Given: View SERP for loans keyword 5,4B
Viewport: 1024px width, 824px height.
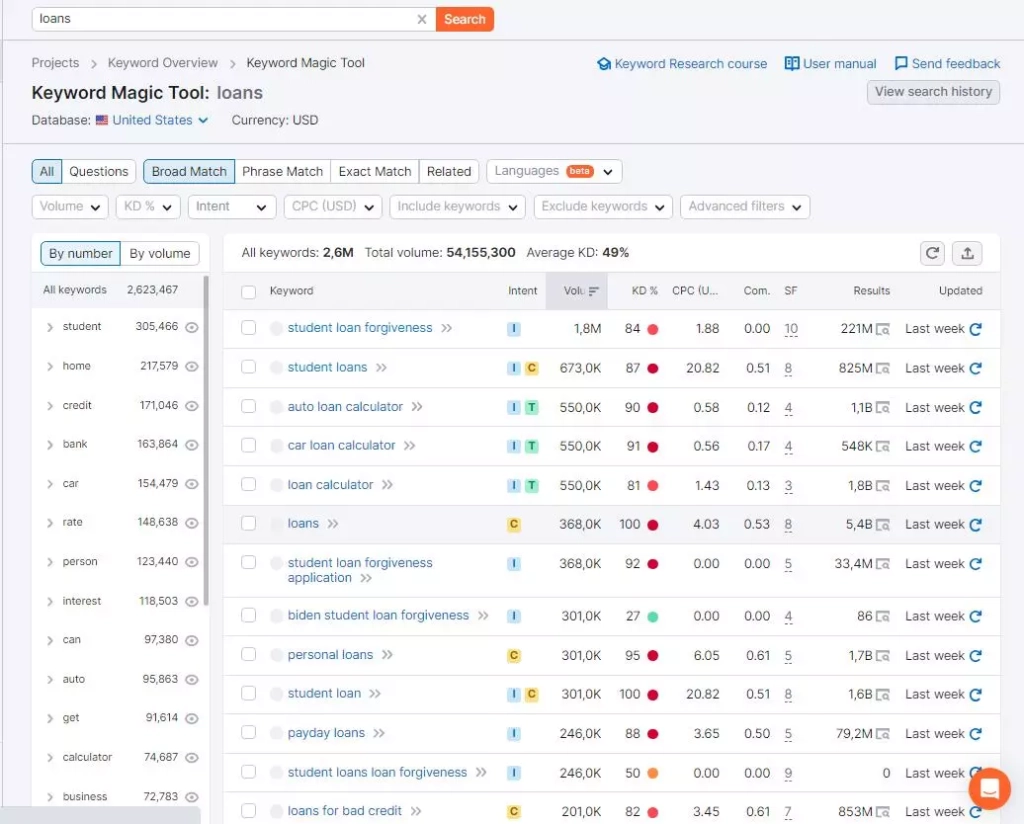Looking at the screenshot, I should pyautogui.click(x=882, y=525).
